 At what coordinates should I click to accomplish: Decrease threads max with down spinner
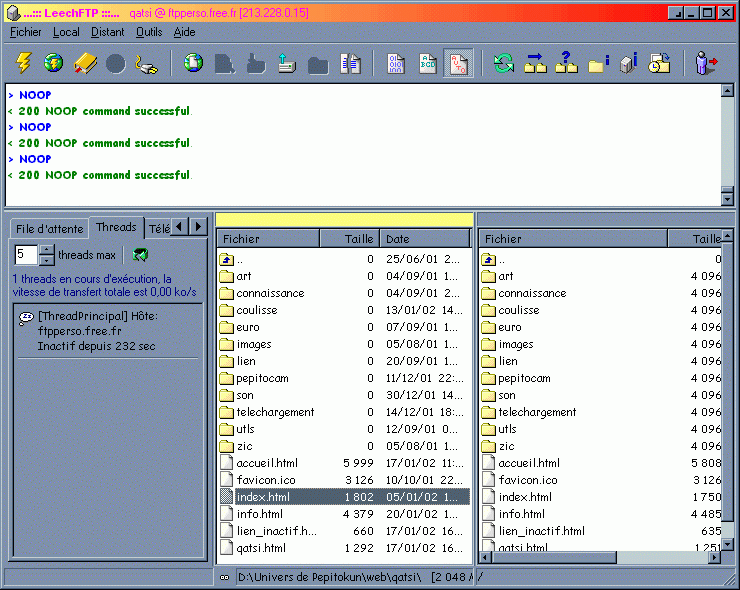point(46,260)
